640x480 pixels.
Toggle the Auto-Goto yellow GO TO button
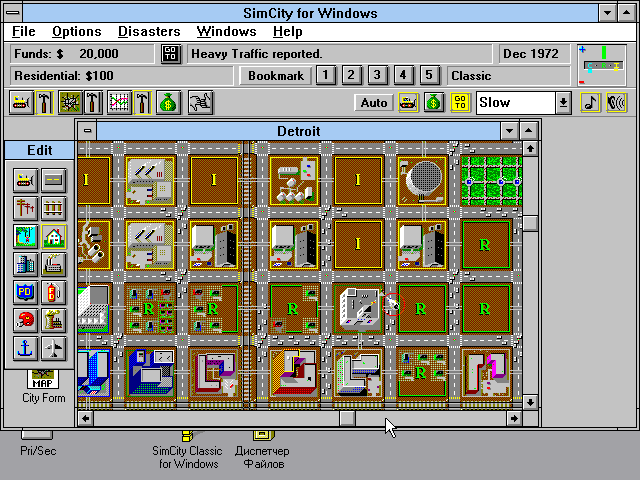(x=460, y=102)
